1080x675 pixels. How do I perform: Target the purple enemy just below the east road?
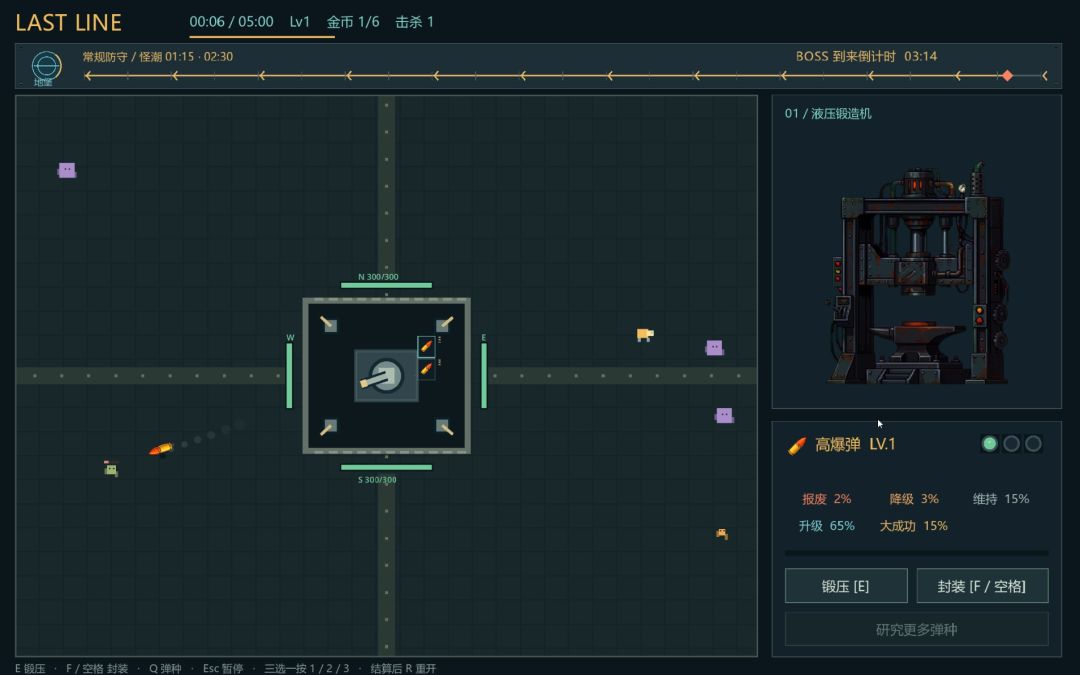724,415
